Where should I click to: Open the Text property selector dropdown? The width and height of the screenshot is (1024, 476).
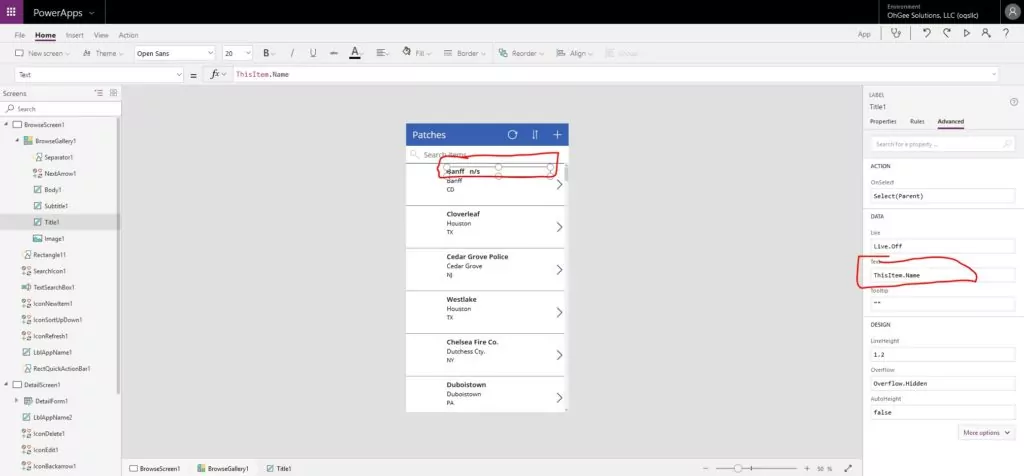pos(99,75)
